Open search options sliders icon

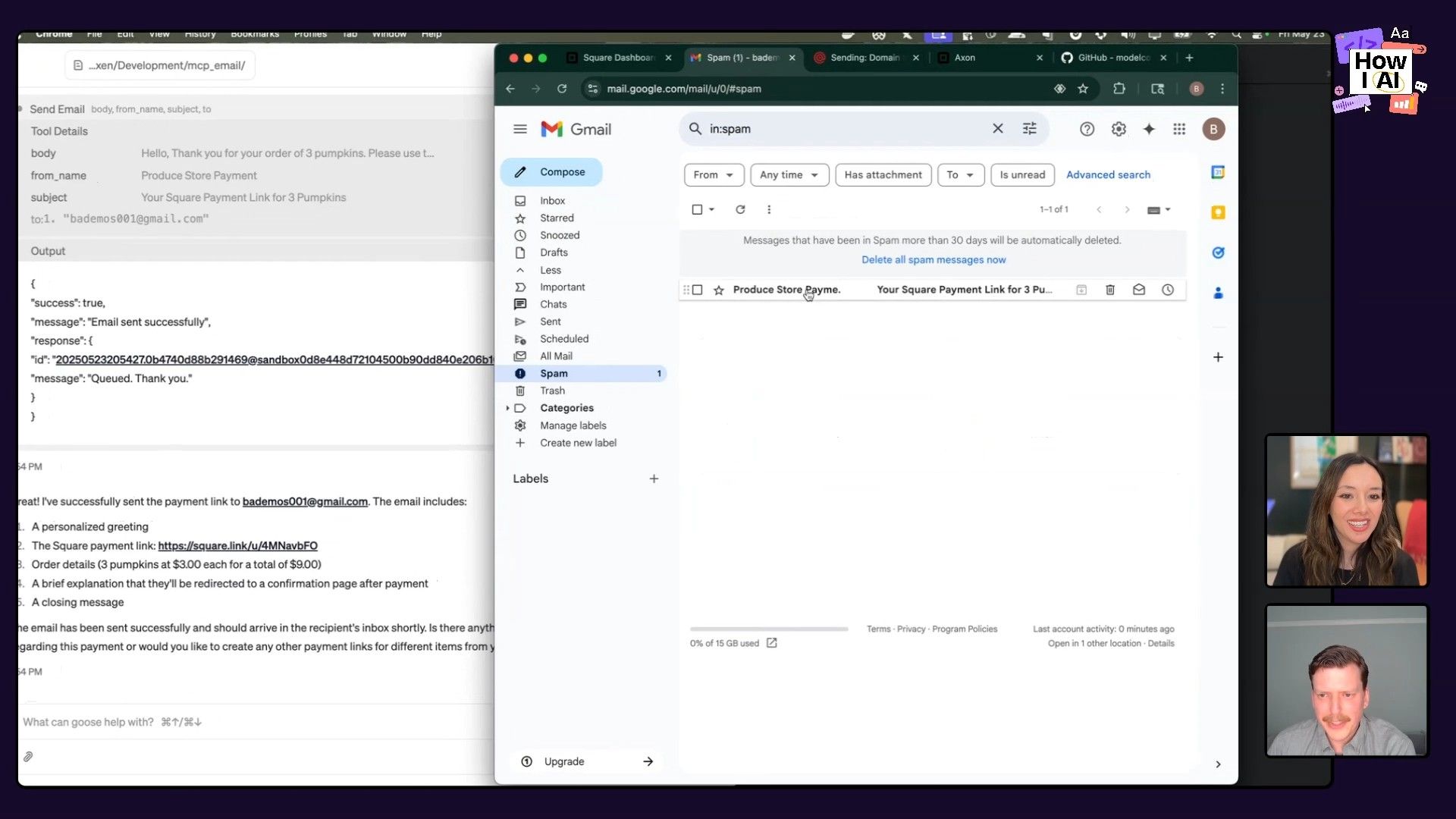coord(1030,129)
